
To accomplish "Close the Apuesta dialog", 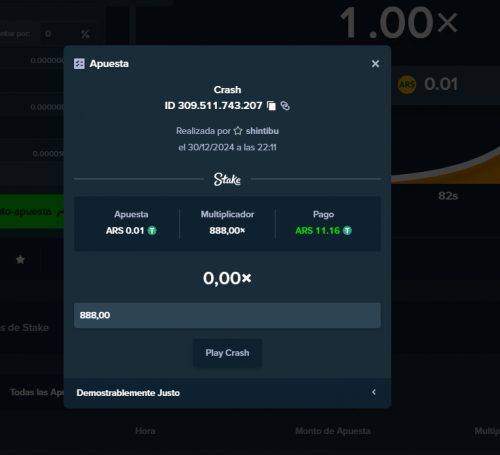I will coord(375,64).
